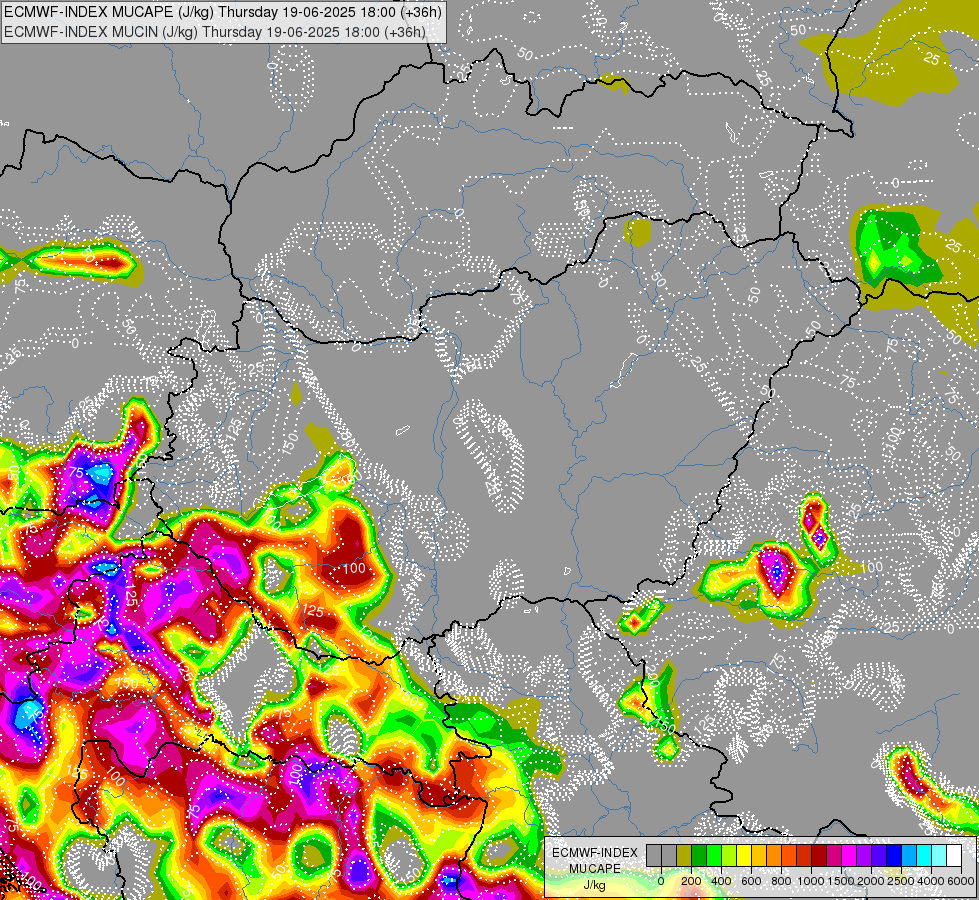Select the pure blue legend swatch
This screenshot has width=979, height=900.
tap(894, 855)
